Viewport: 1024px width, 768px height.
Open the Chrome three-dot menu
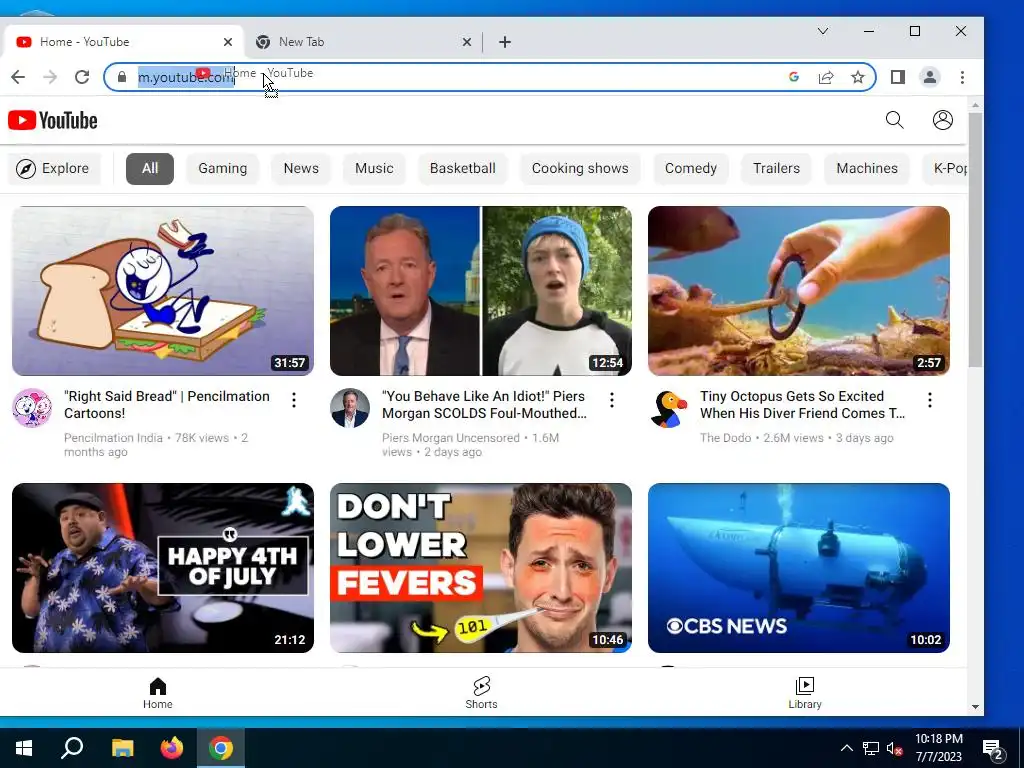[962, 77]
